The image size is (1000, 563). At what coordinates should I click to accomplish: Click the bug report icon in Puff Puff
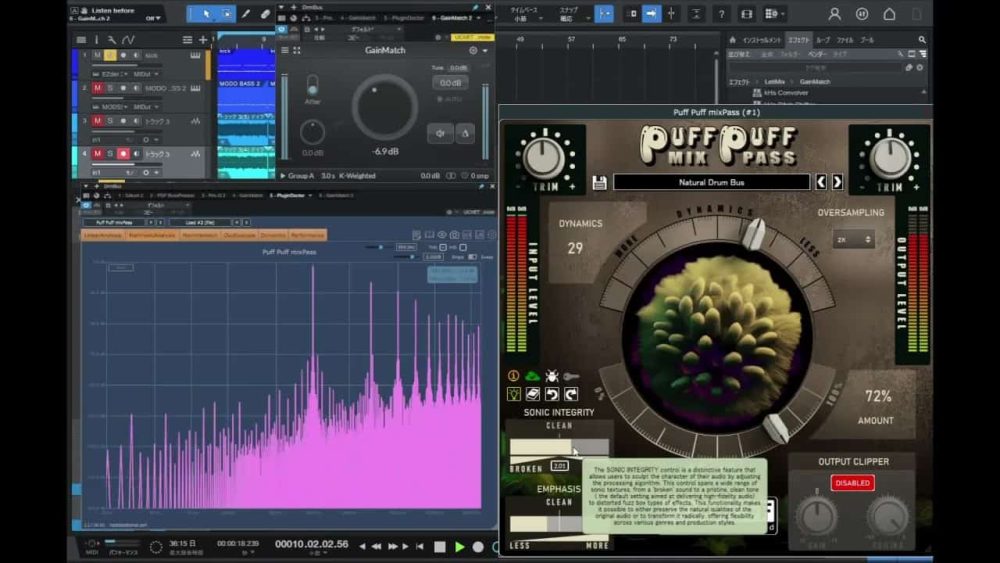[x=552, y=376]
